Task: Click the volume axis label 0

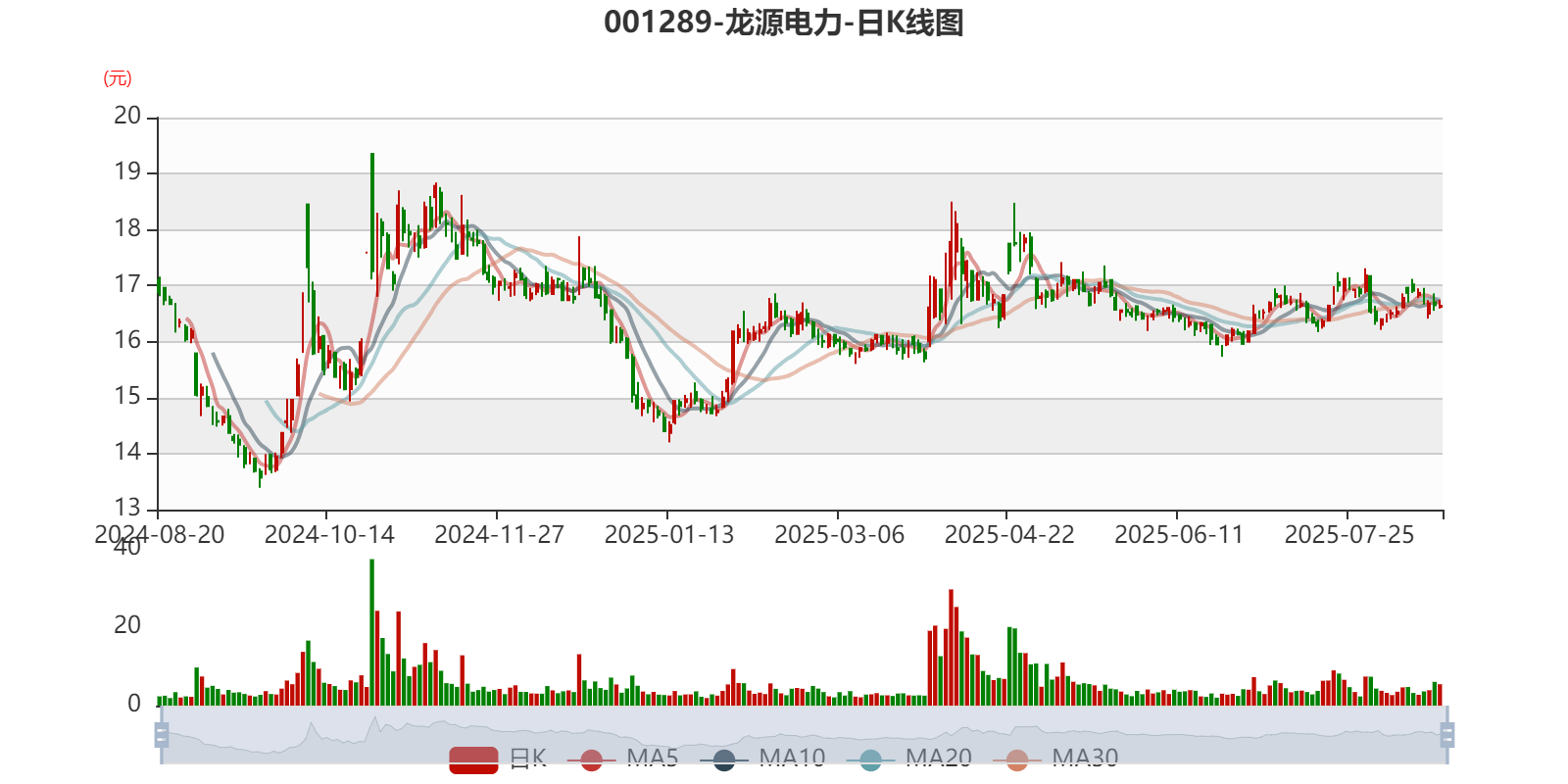Action: coord(134,704)
